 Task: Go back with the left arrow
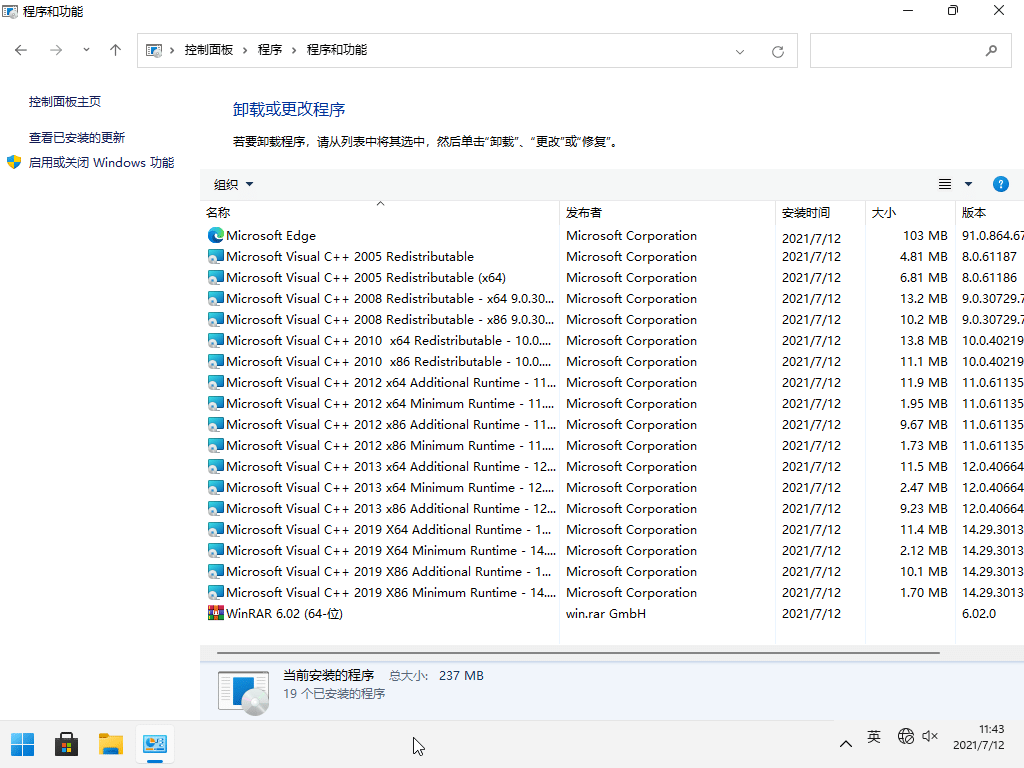click(x=21, y=50)
